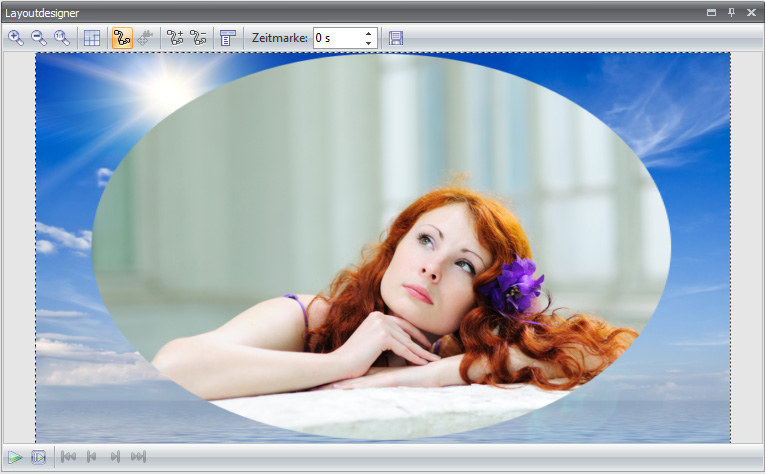Jump to the last keyframe
Viewport: 765px width, 474px height.
[138, 456]
